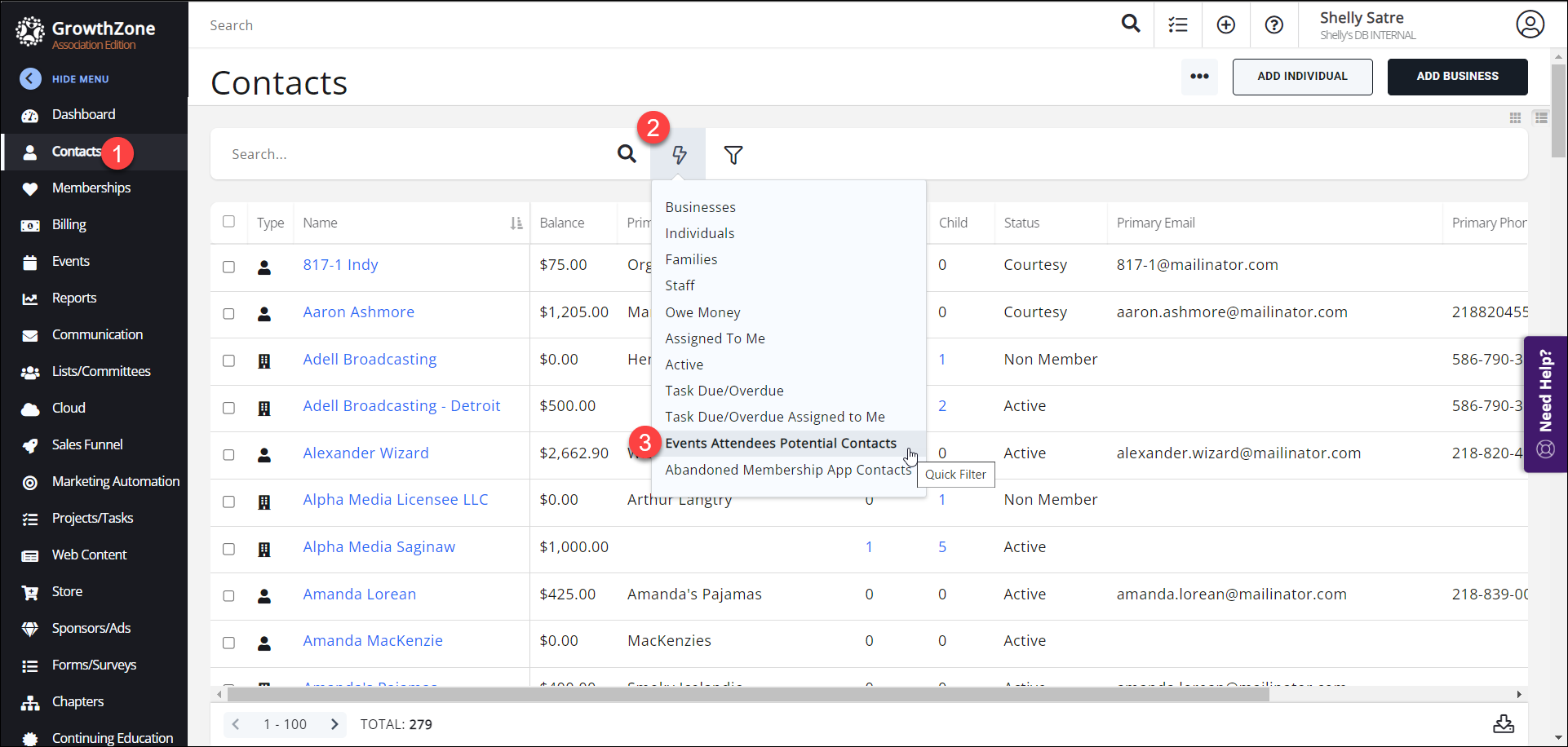This screenshot has width=1568, height=747.
Task: Choose the Owe Money quick filter
Action: 702,312
